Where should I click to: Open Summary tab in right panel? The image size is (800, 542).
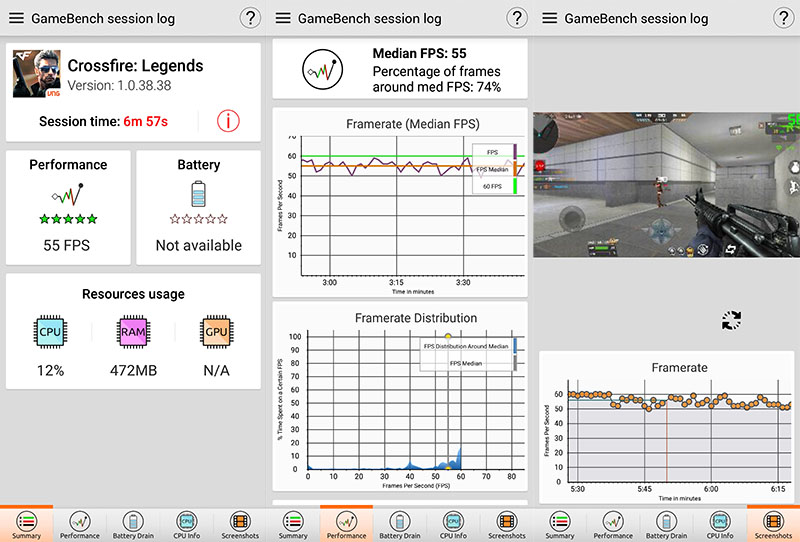[560, 525]
